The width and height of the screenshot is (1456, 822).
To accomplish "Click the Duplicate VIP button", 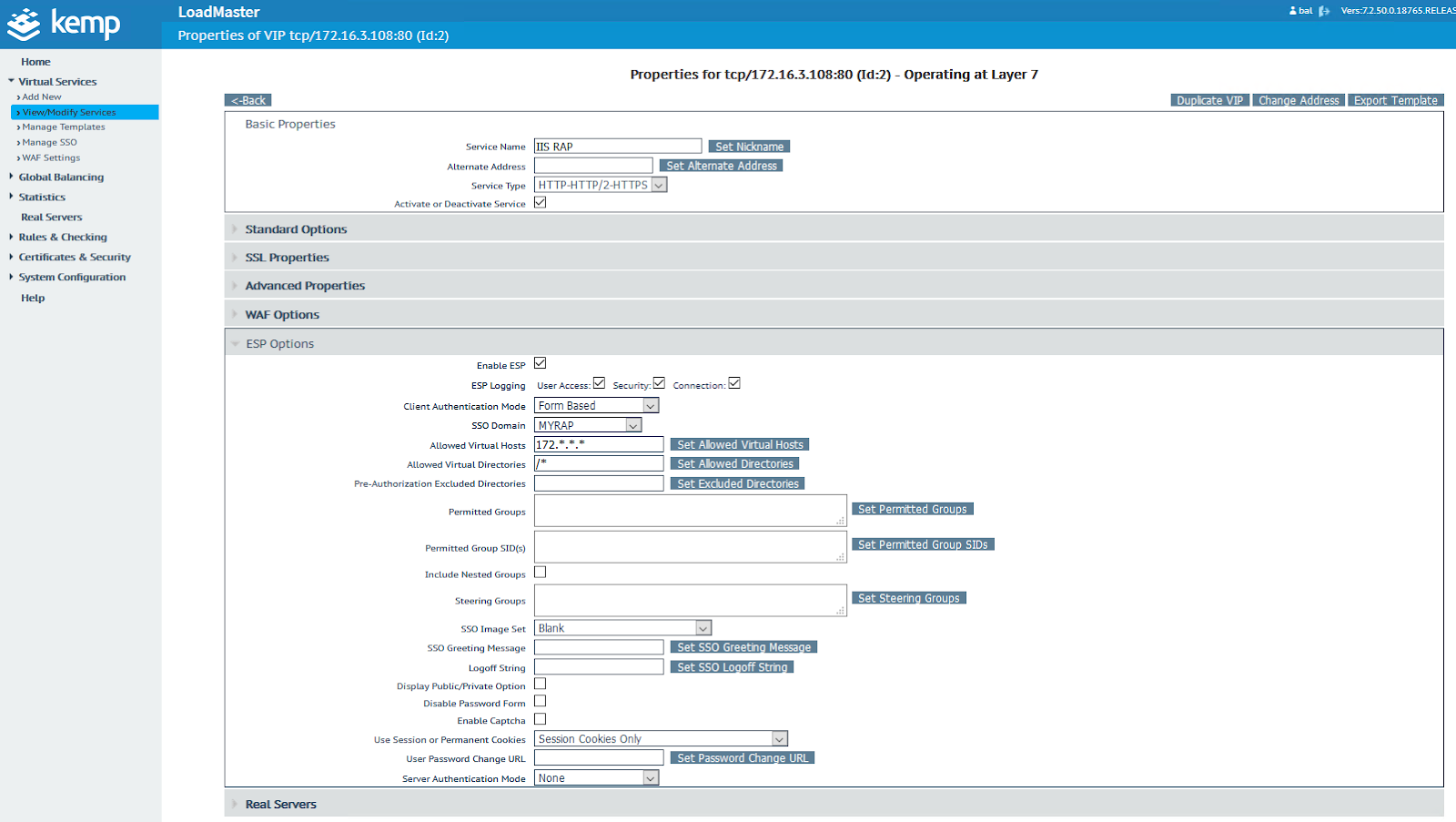I will coord(1209,100).
